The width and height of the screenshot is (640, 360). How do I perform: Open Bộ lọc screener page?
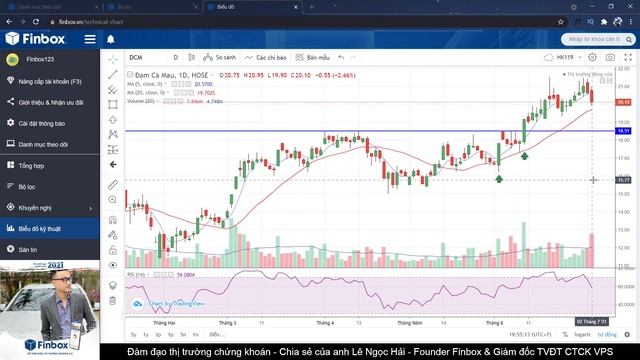(x=50, y=187)
